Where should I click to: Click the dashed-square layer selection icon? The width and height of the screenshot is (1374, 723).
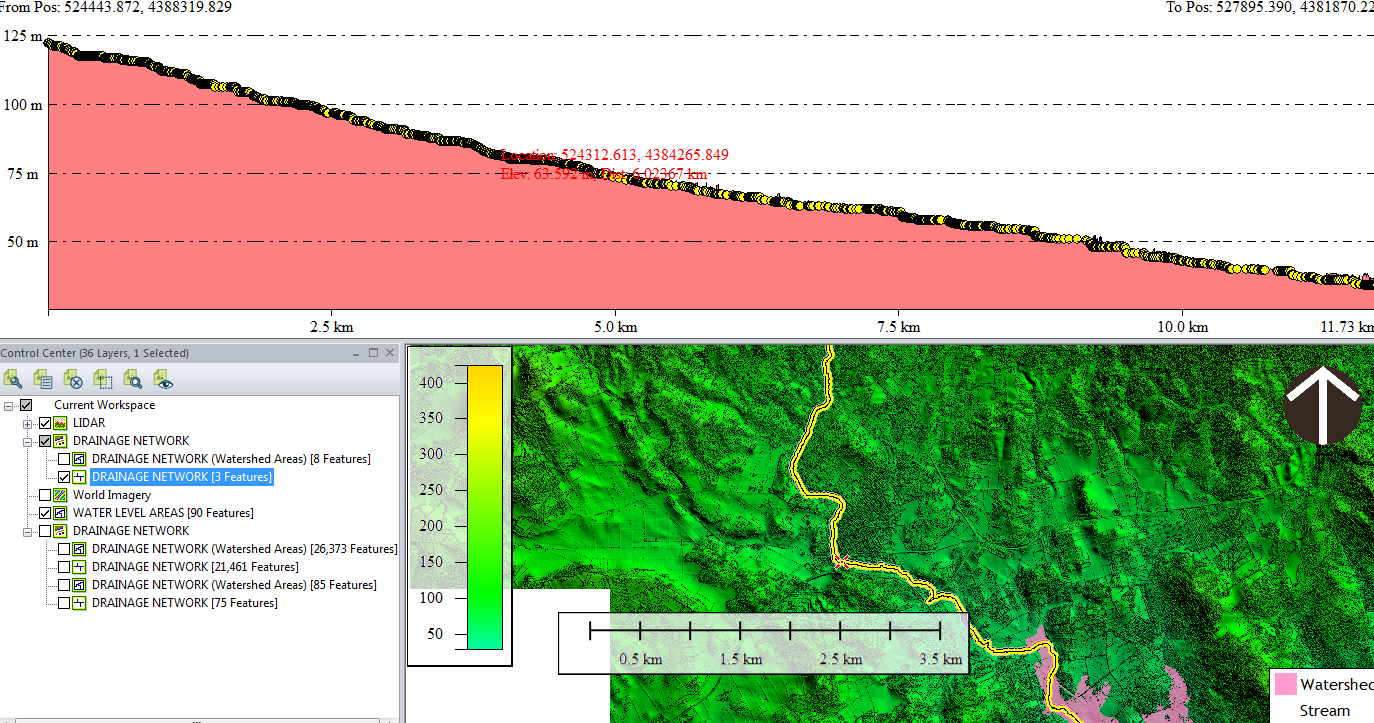[x=103, y=379]
